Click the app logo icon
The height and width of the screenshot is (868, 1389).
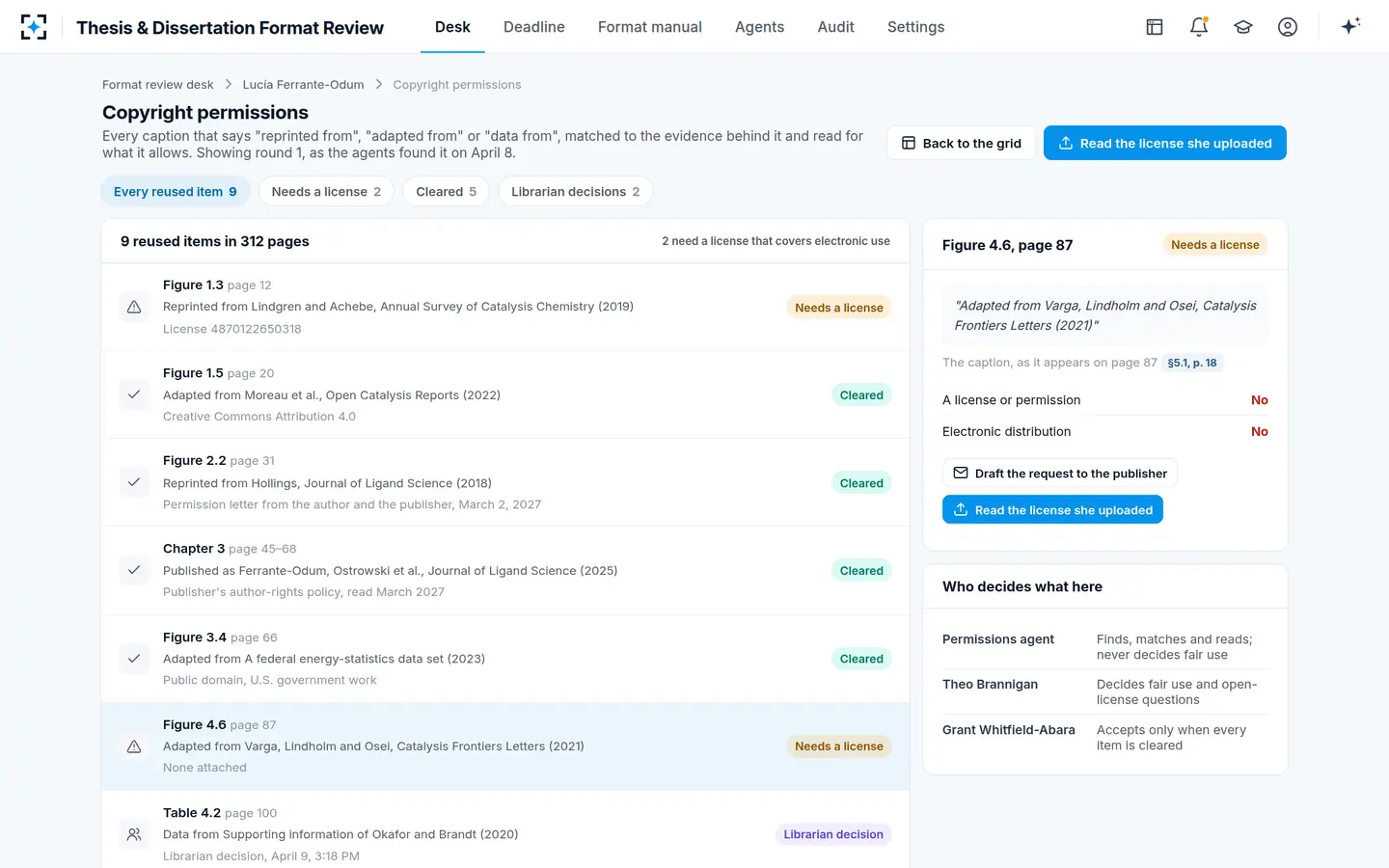click(x=34, y=27)
